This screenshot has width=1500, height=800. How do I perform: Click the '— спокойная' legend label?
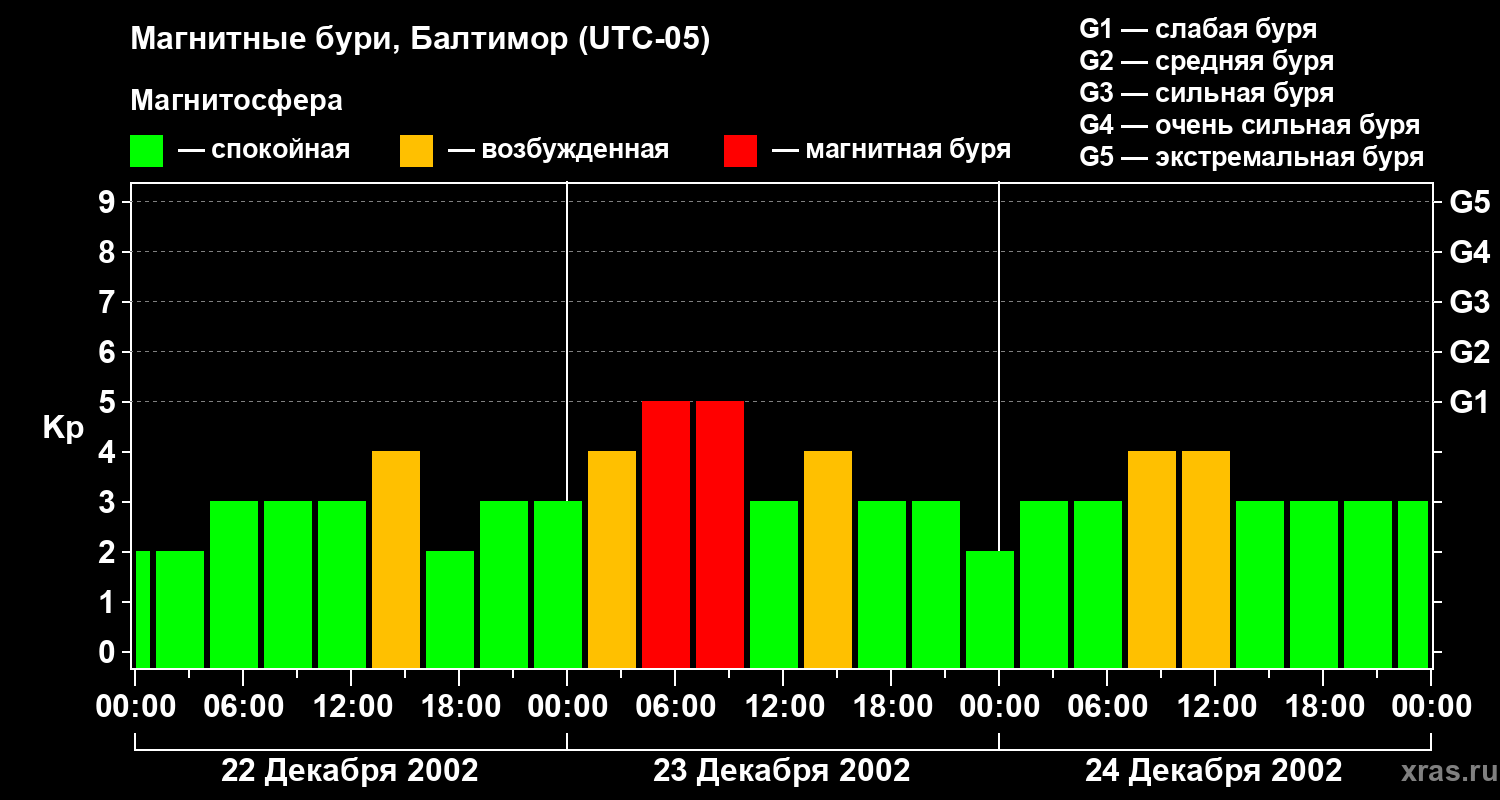pyautogui.click(x=264, y=150)
